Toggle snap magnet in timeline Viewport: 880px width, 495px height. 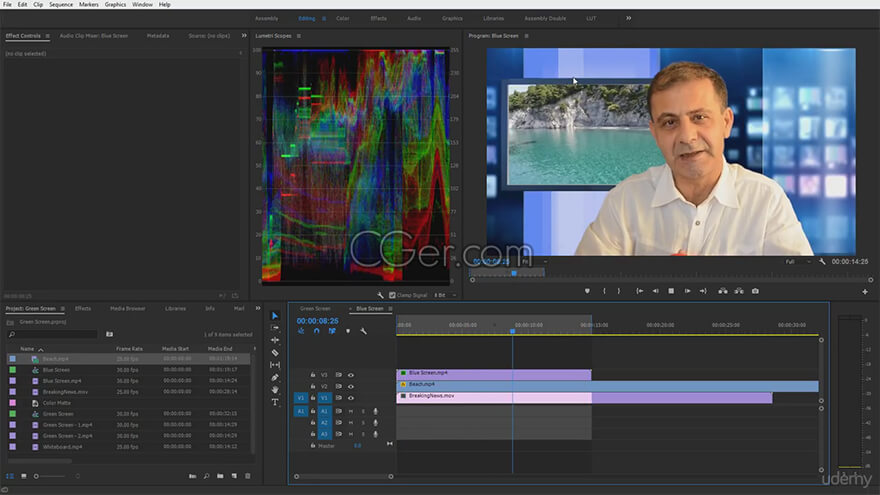pyautogui.click(x=317, y=331)
